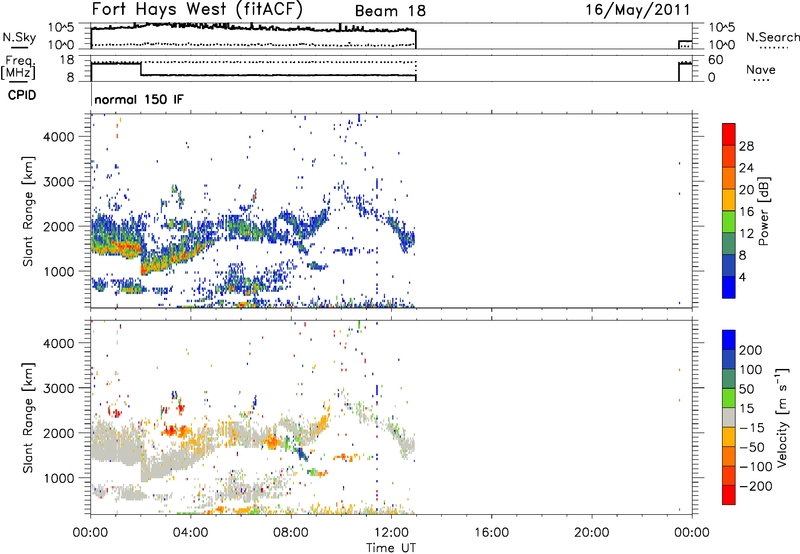Click the '−50' Velocity scale label
The height and width of the screenshot is (554, 800).
752,447
